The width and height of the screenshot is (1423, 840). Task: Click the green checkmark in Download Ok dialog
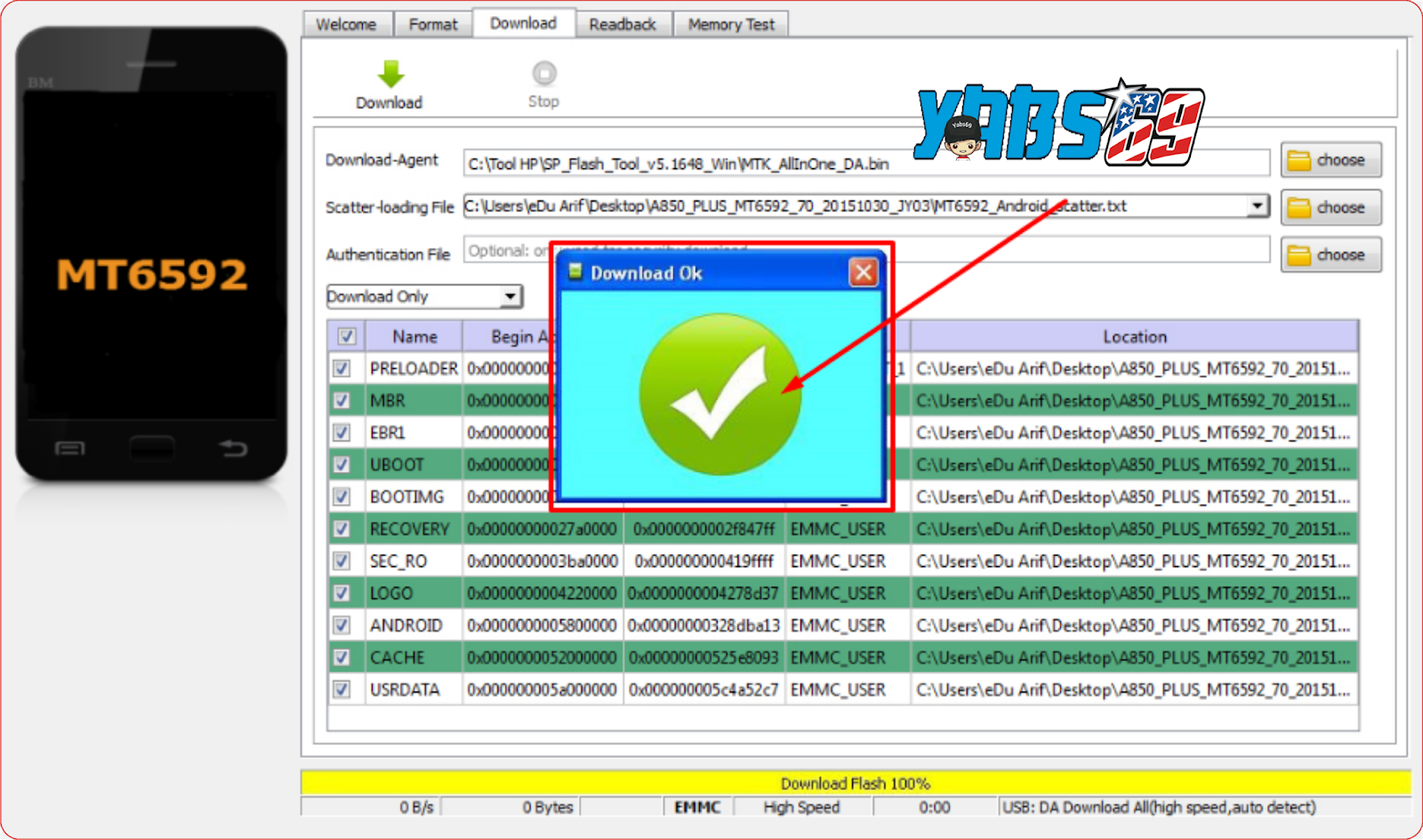(720, 395)
